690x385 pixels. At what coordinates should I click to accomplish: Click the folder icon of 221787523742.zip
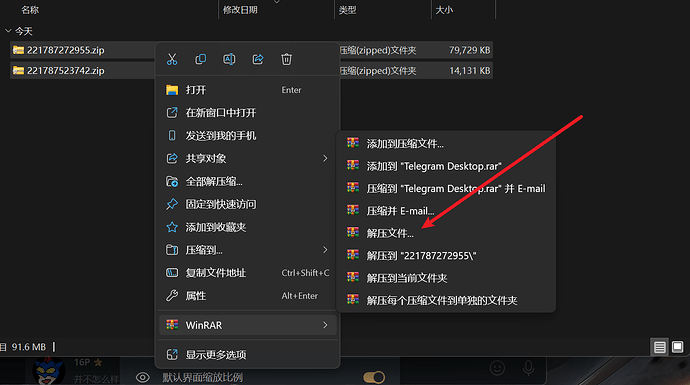click(x=18, y=70)
